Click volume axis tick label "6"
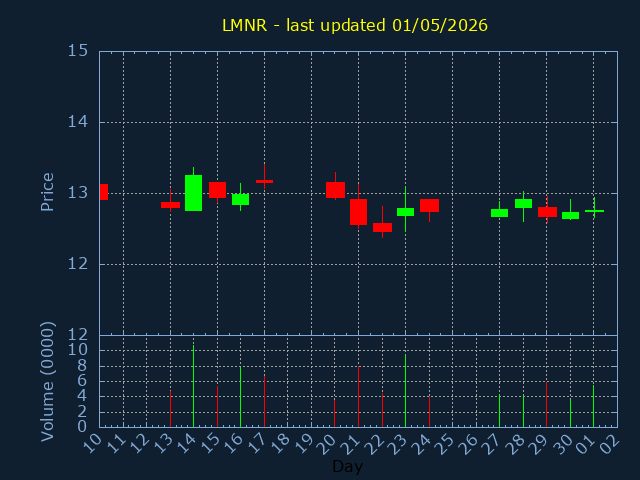The width and height of the screenshot is (640, 480). [x=82, y=381]
